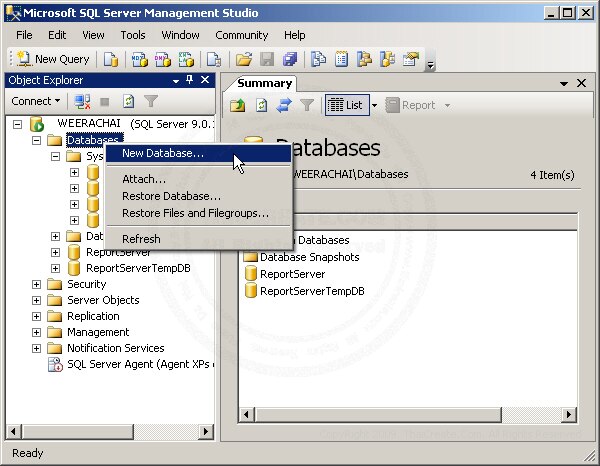Image resolution: width=600 pixels, height=466 pixels.
Task: Click the Properties Window toolbar icon
Action: 411,59
